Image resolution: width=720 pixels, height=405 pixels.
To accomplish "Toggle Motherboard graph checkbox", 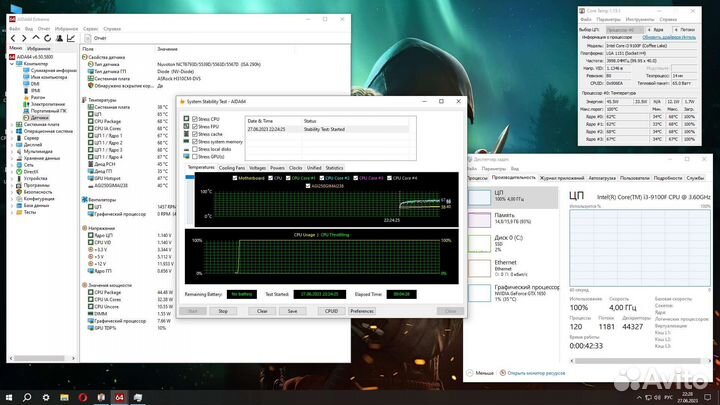I will 235,178.
